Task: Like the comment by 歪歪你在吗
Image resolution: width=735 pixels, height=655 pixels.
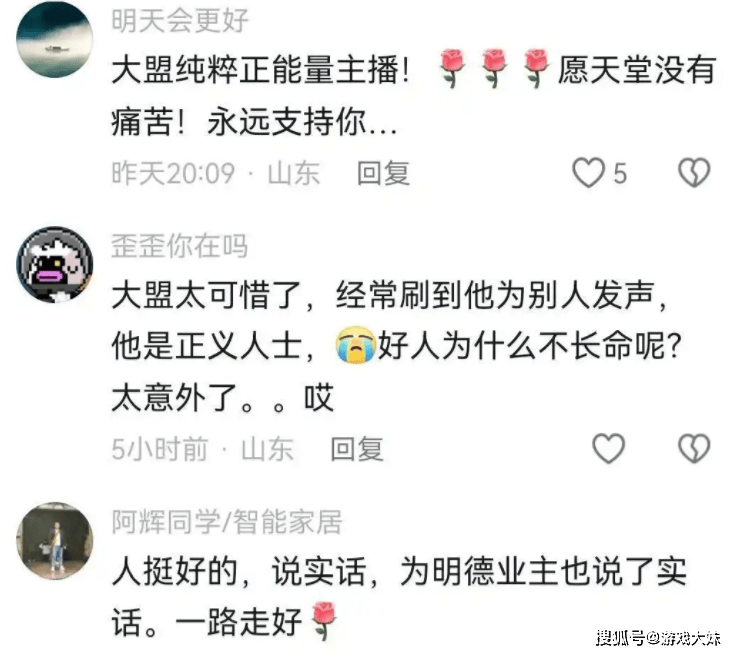Action: pyautogui.click(x=608, y=449)
